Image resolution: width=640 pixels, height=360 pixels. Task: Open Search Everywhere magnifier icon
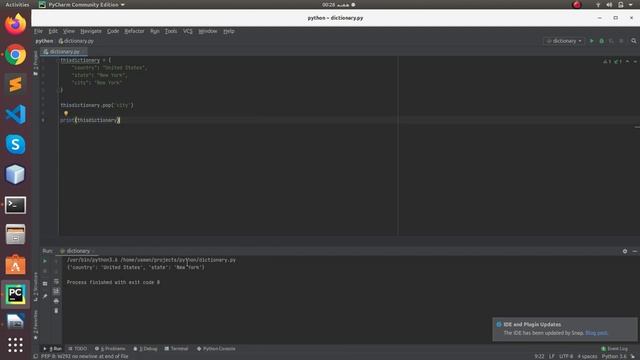[x=633, y=41]
